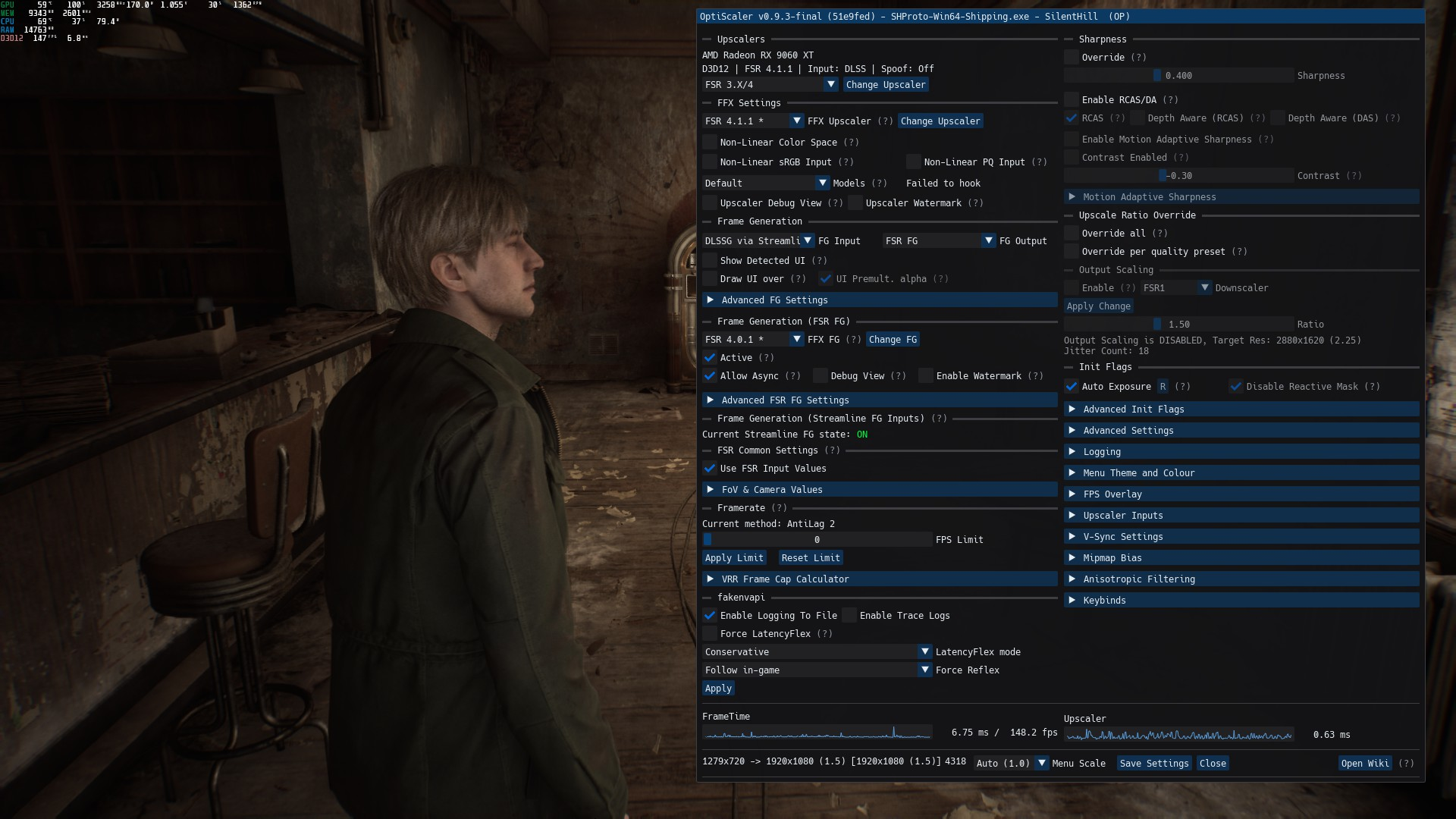Click the top Change Upscaler button
Screen dimensions: 1456x819
(885, 85)
